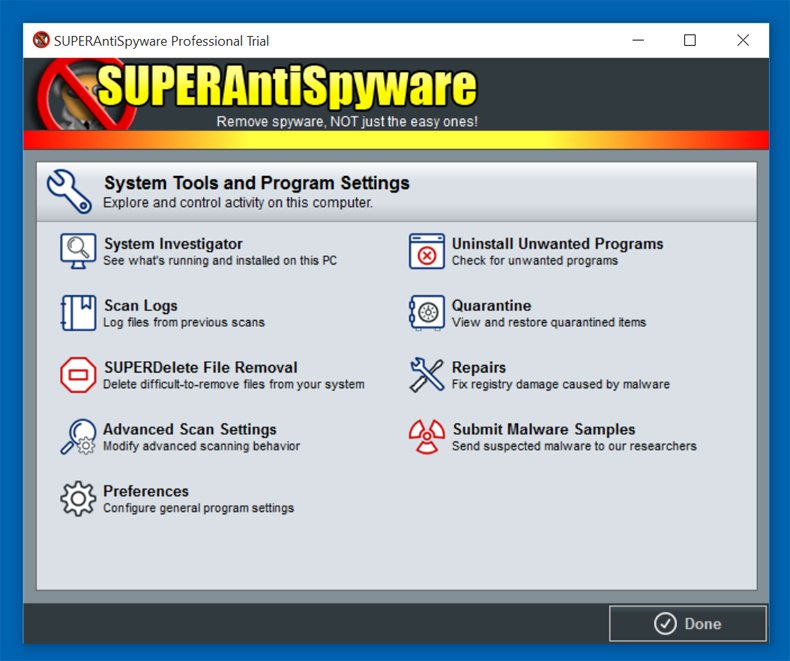Click the Preferences gear icon

coord(78,499)
